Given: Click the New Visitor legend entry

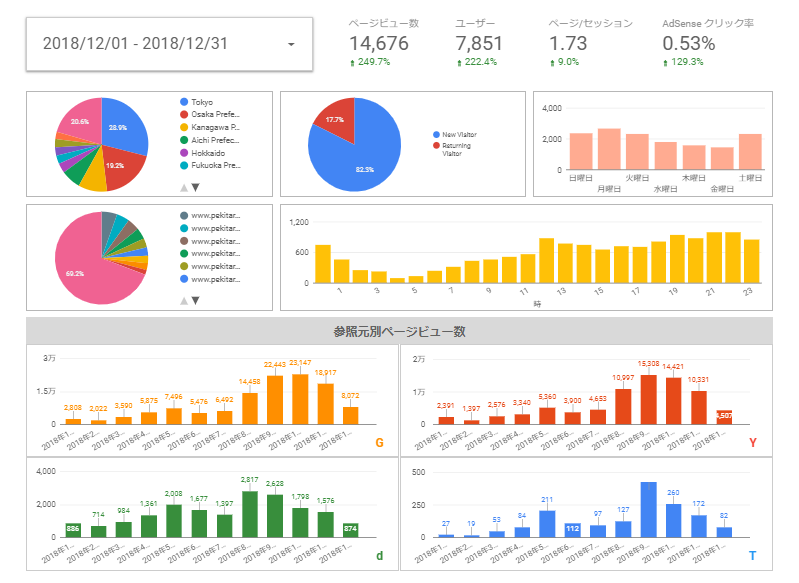Looking at the screenshot, I should pos(455,135).
